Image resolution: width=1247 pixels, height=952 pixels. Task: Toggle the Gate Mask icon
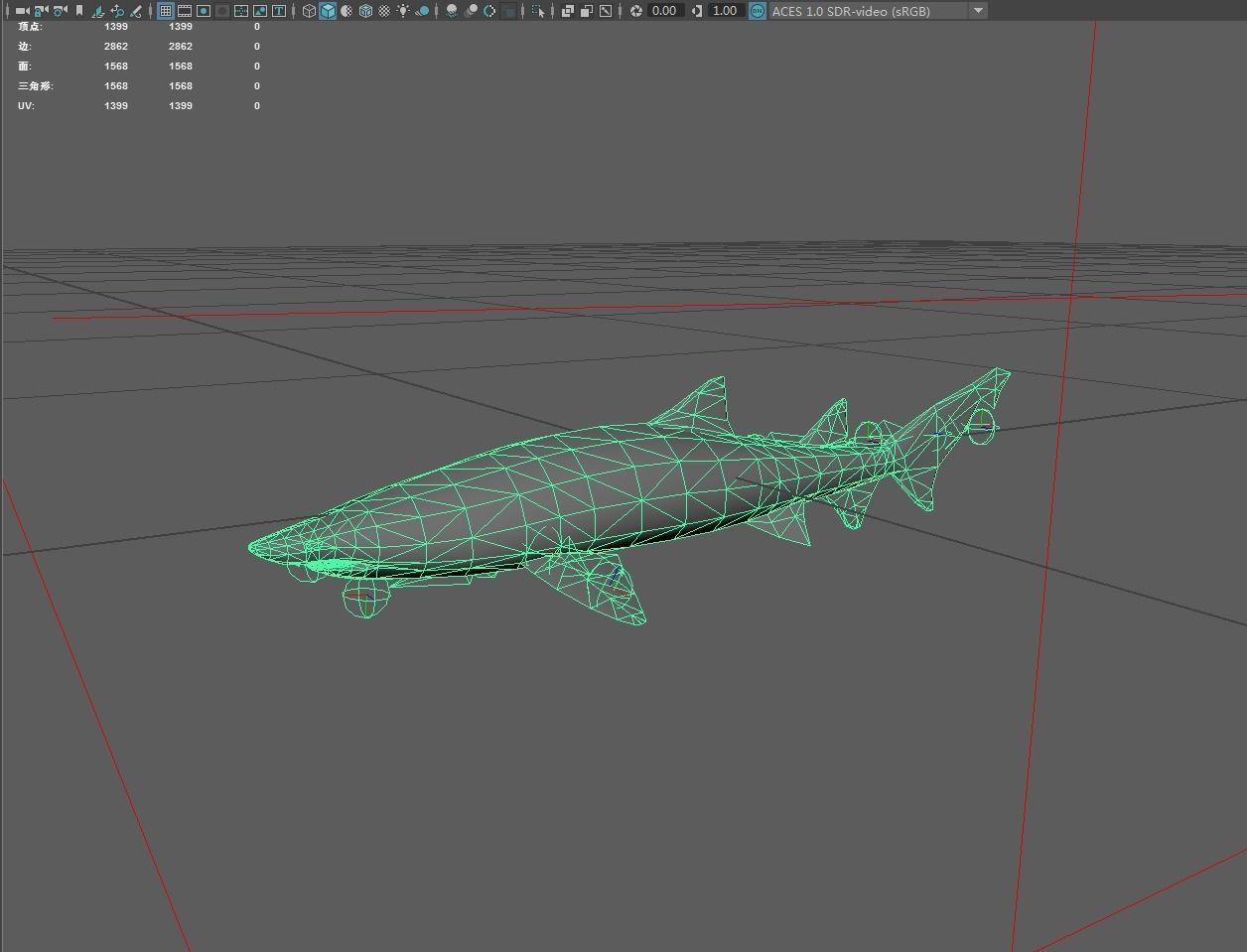(x=222, y=11)
